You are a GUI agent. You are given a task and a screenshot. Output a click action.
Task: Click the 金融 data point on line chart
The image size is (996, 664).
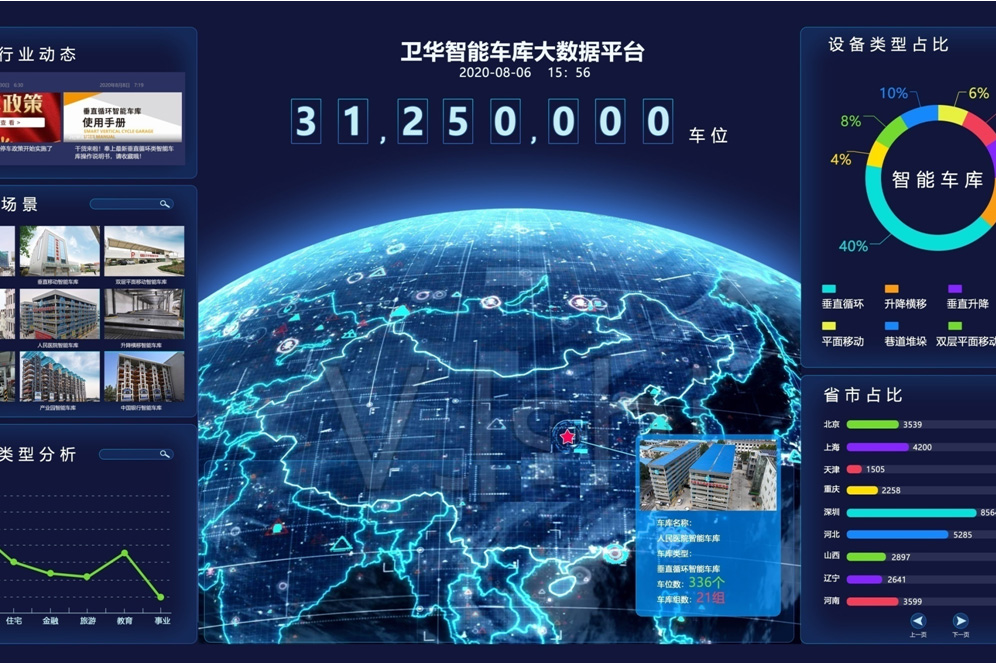[x=51, y=573]
